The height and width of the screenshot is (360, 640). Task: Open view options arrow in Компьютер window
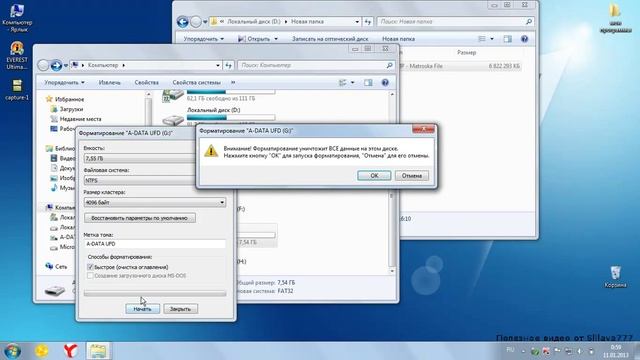pos(353,82)
